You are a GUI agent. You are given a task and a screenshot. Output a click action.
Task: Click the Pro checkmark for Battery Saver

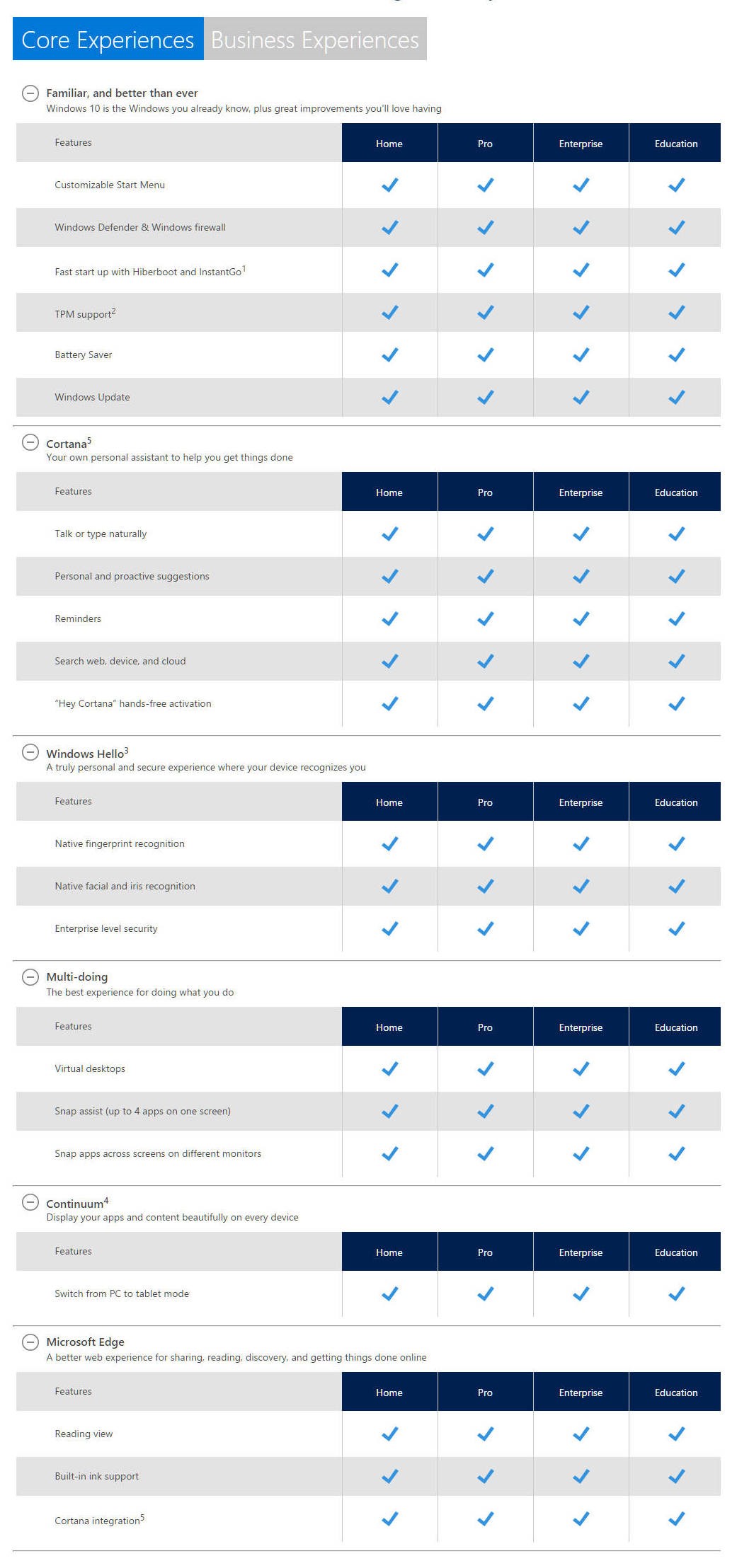click(485, 354)
